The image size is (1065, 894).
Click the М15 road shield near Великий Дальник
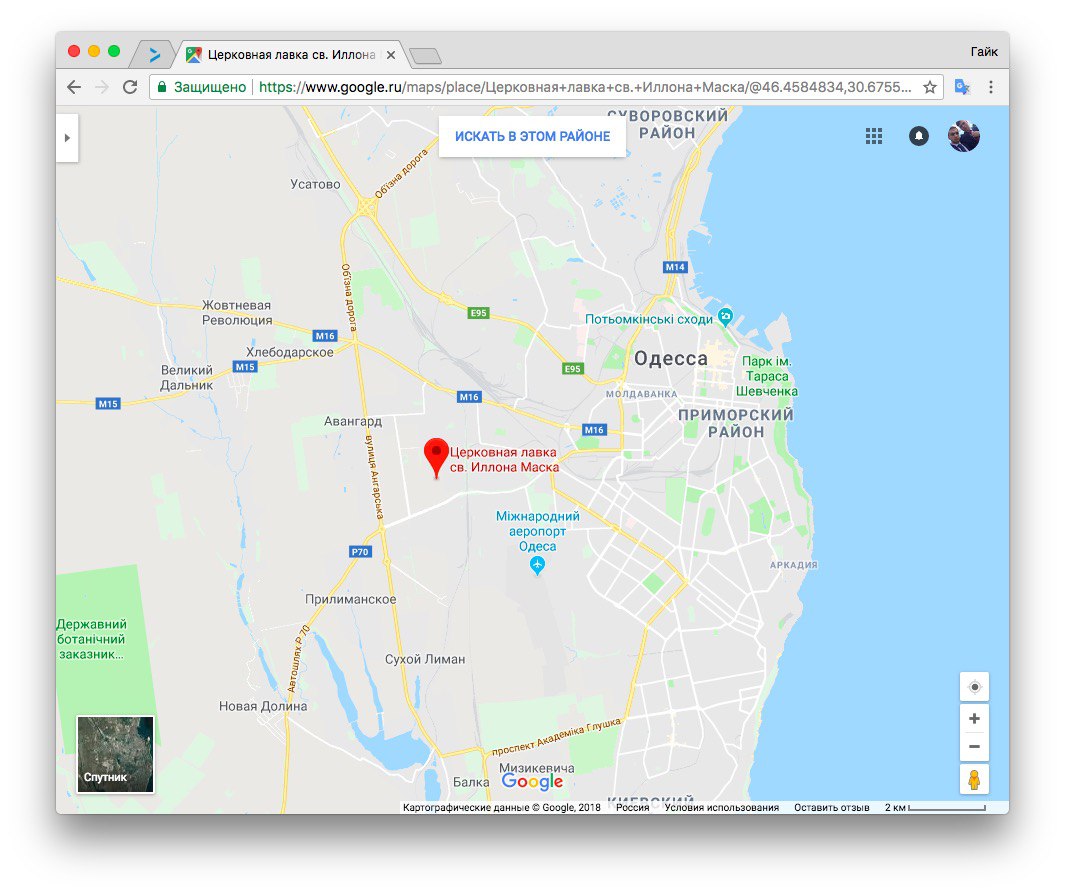(x=245, y=367)
